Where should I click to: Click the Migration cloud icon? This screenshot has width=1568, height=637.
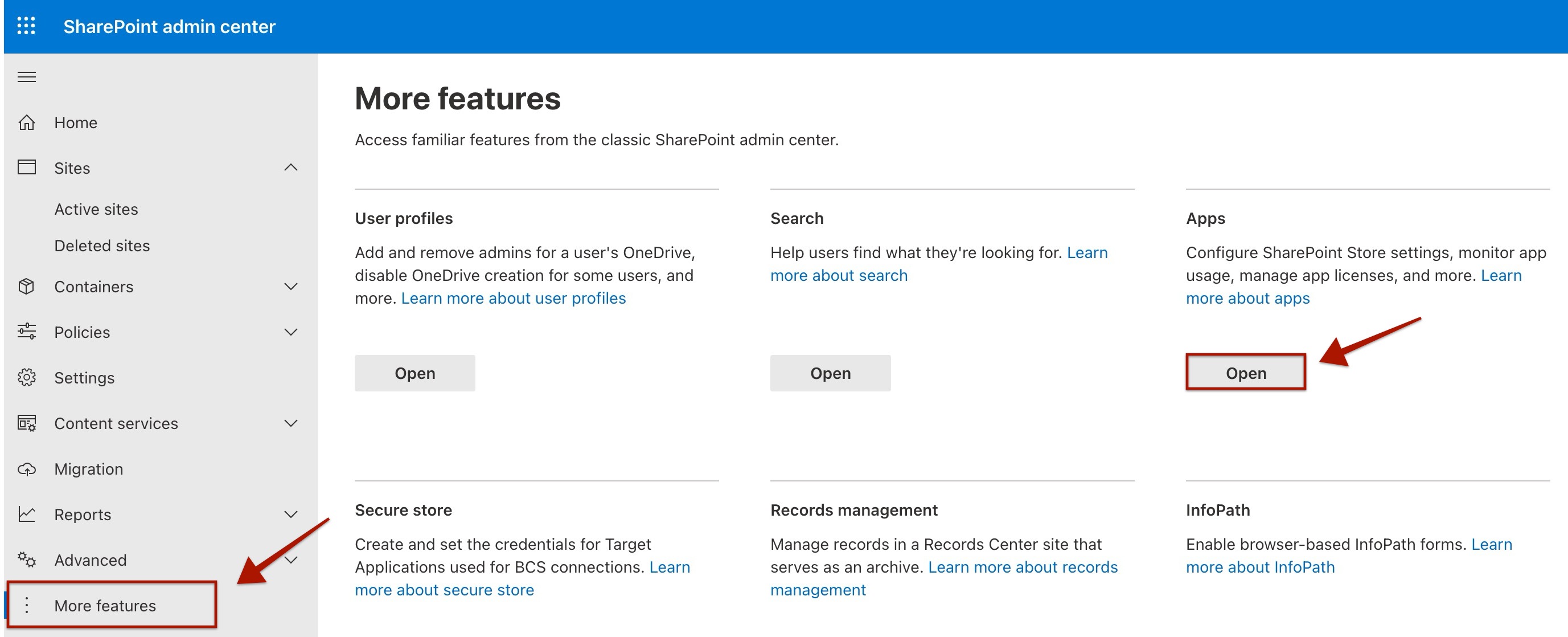pos(26,469)
